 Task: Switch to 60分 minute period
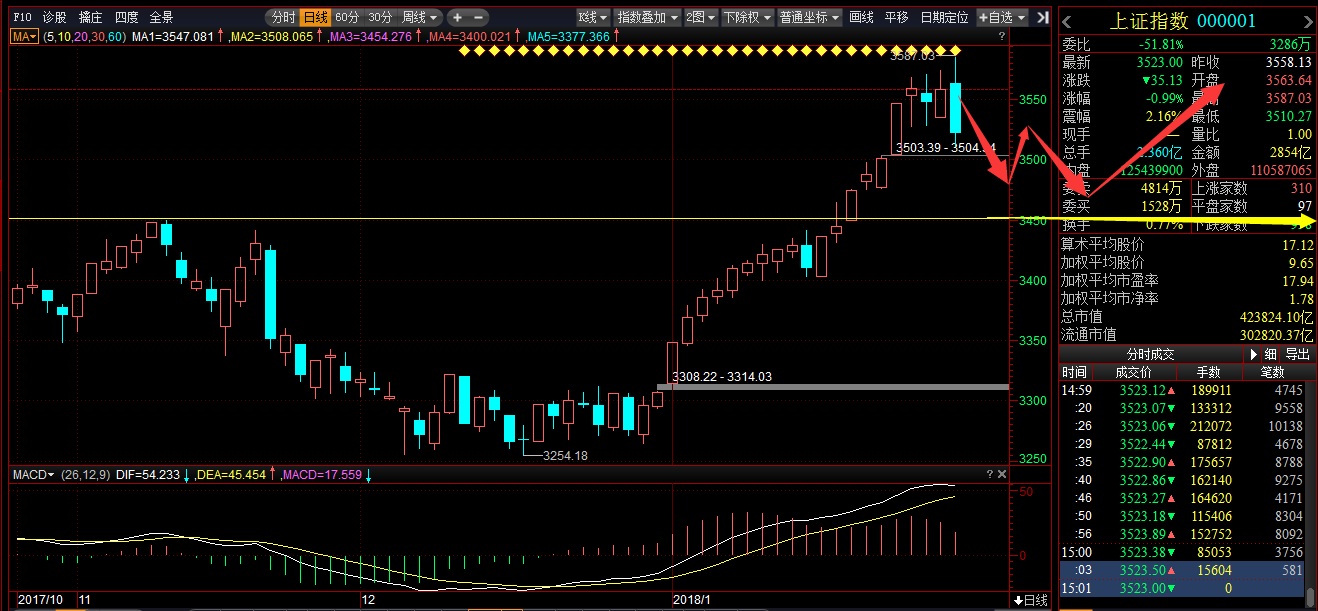tap(347, 17)
